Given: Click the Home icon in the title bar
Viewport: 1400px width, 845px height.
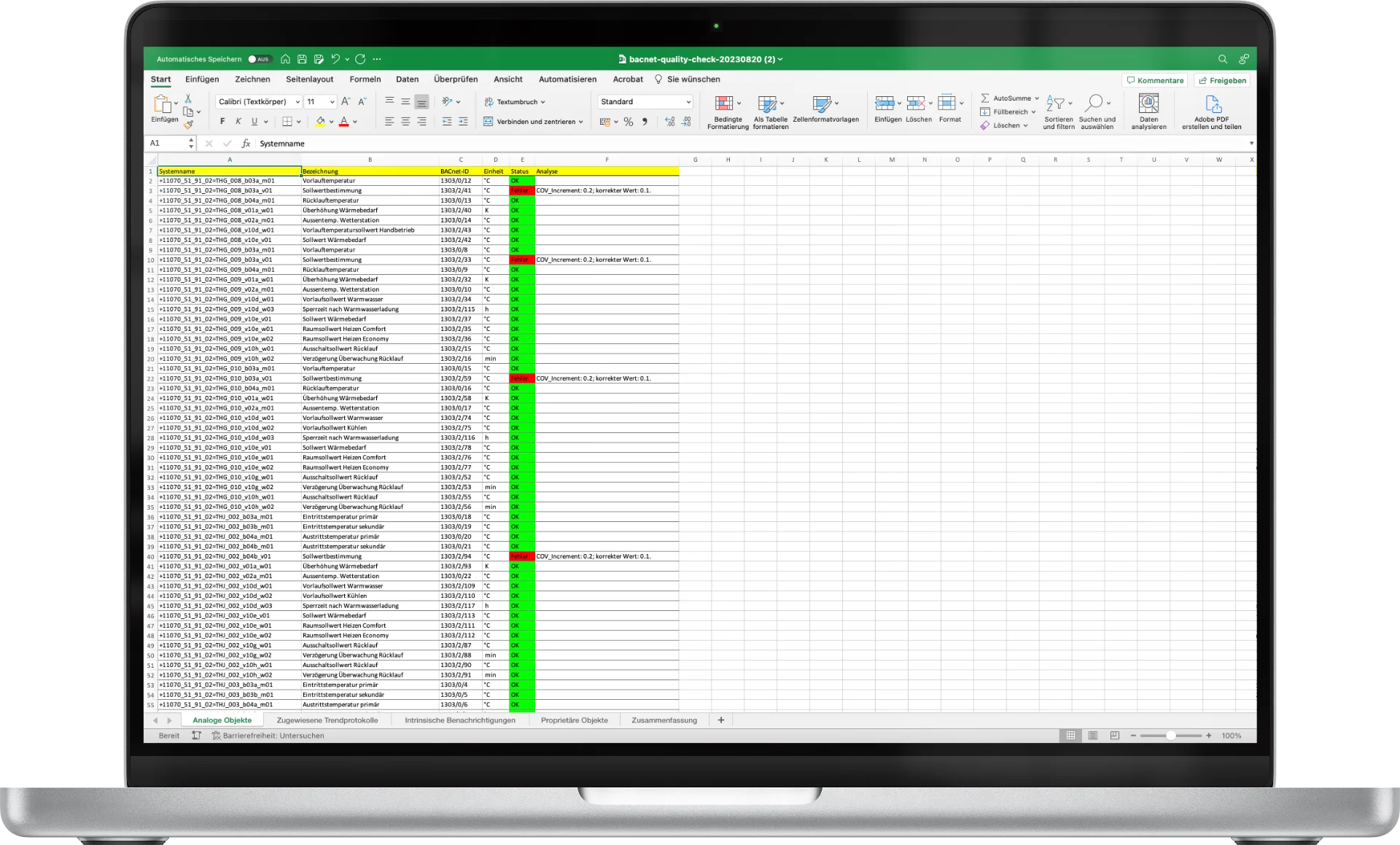Looking at the screenshot, I should (x=285, y=59).
